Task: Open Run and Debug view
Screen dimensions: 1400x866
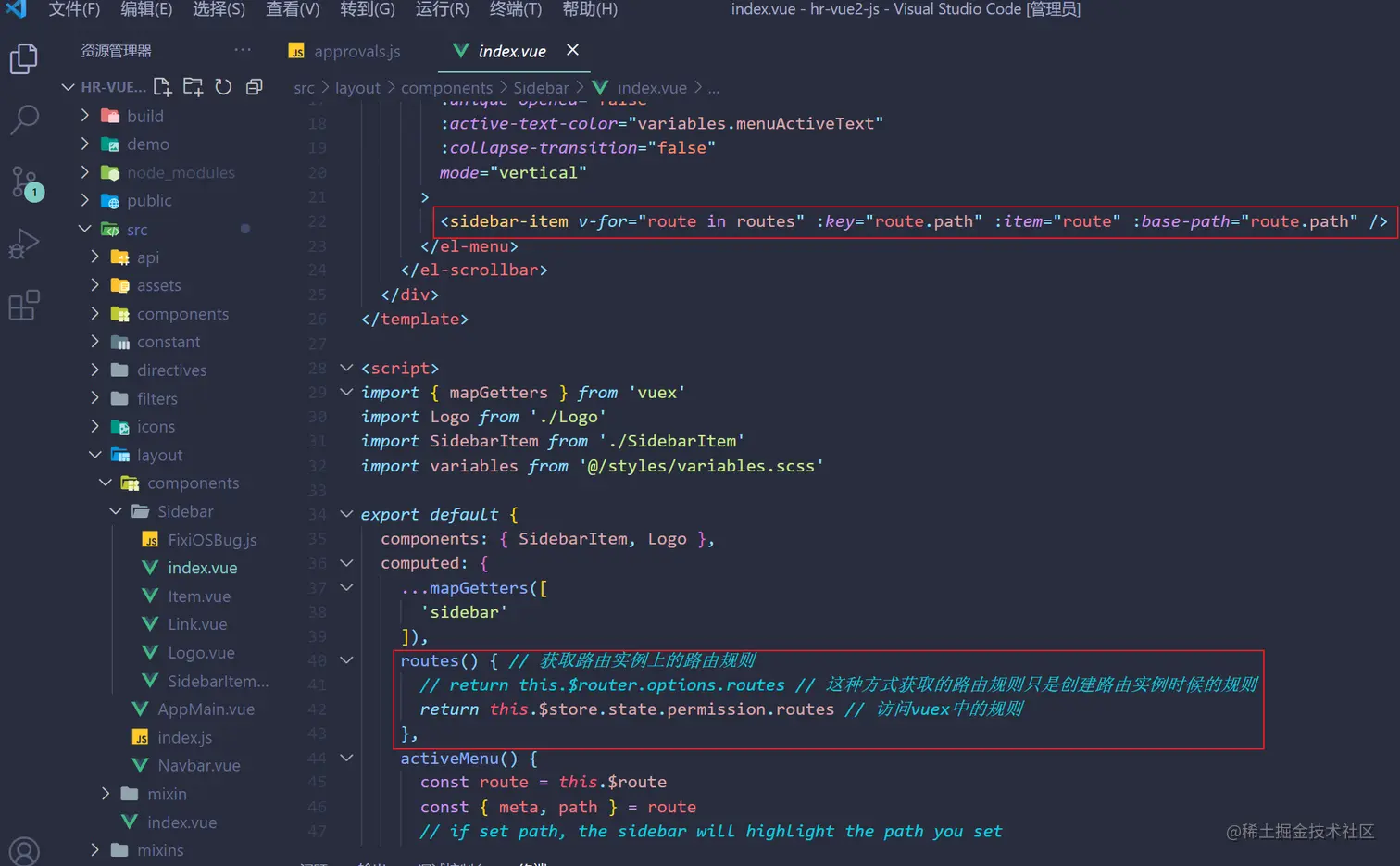Action: 23,244
